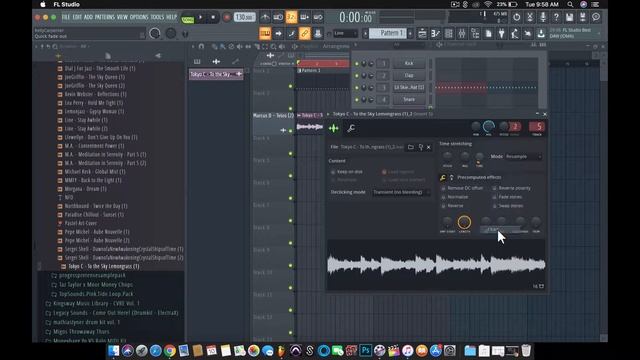Screen dimensions: 640x360
Task: Click the Clap channel button
Action: 409,76
